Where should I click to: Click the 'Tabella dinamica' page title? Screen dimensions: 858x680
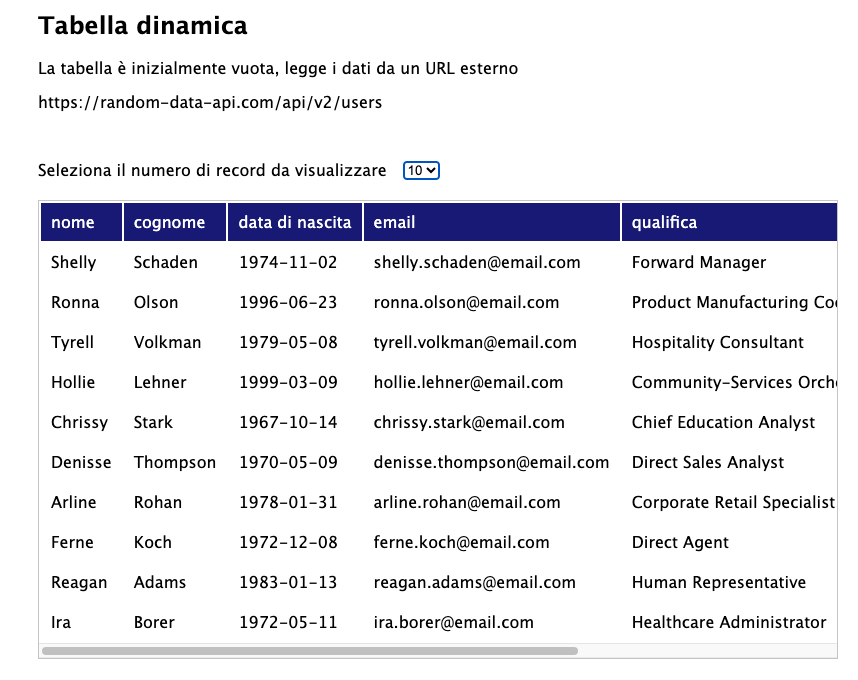[142, 27]
